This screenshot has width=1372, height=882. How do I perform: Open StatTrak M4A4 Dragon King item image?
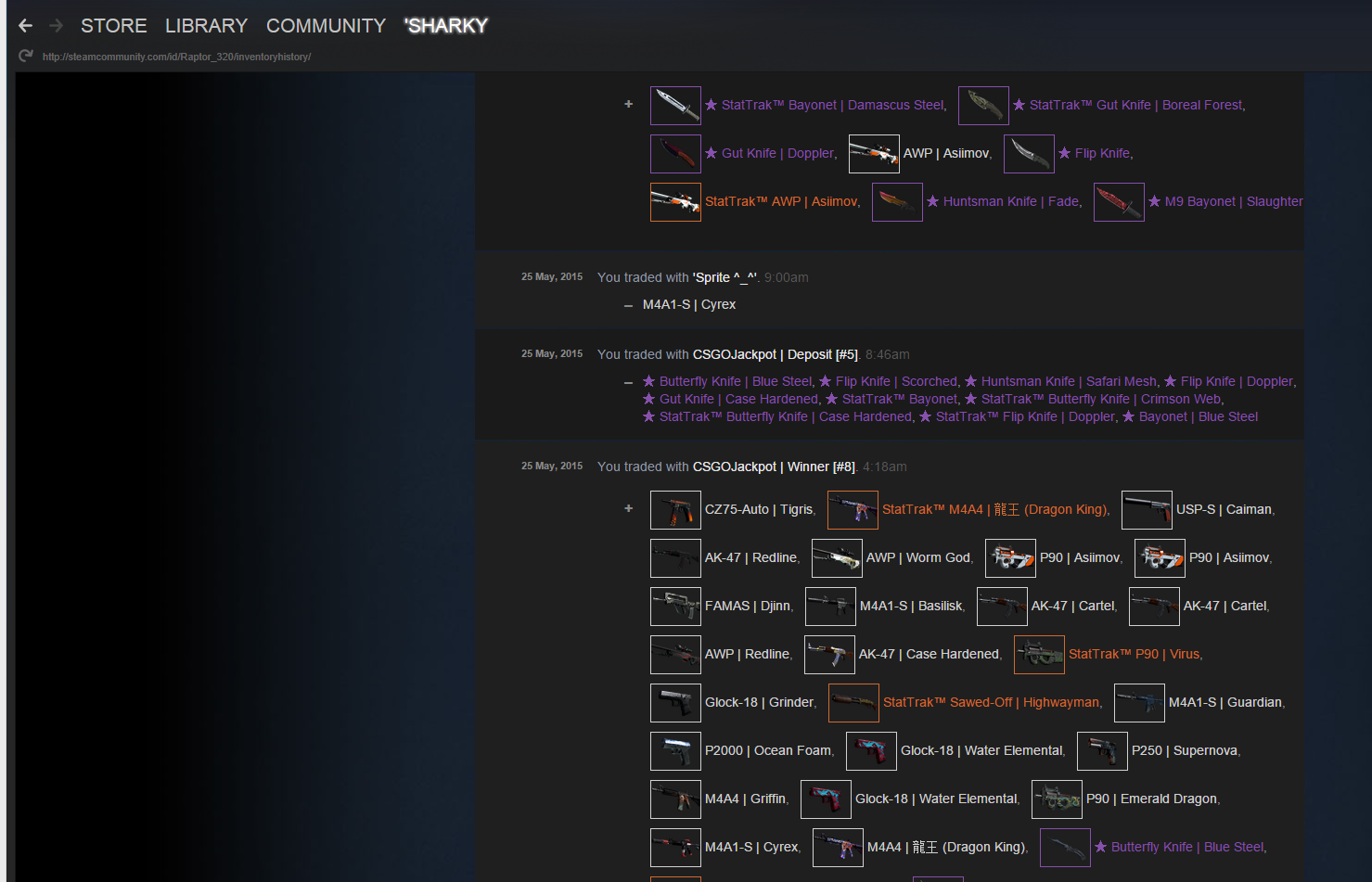click(x=853, y=510)
